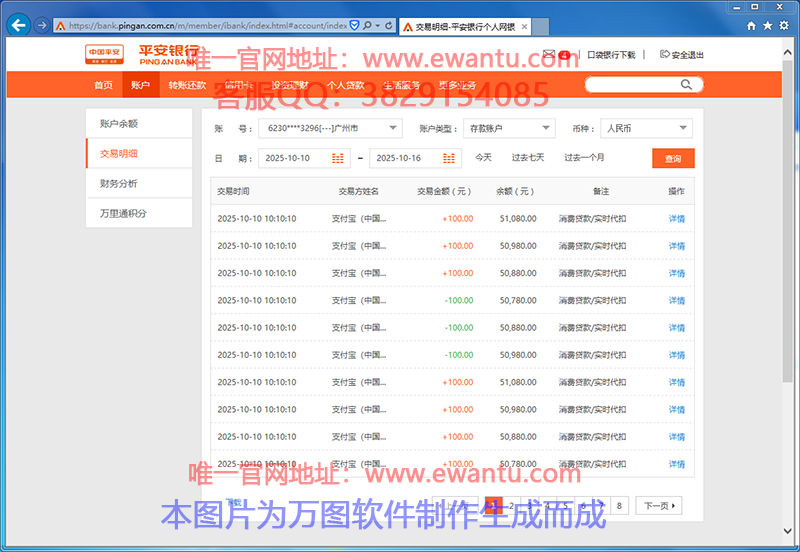
Task: Click the security shield icon in address bar
Action: [x=354, y=25]
